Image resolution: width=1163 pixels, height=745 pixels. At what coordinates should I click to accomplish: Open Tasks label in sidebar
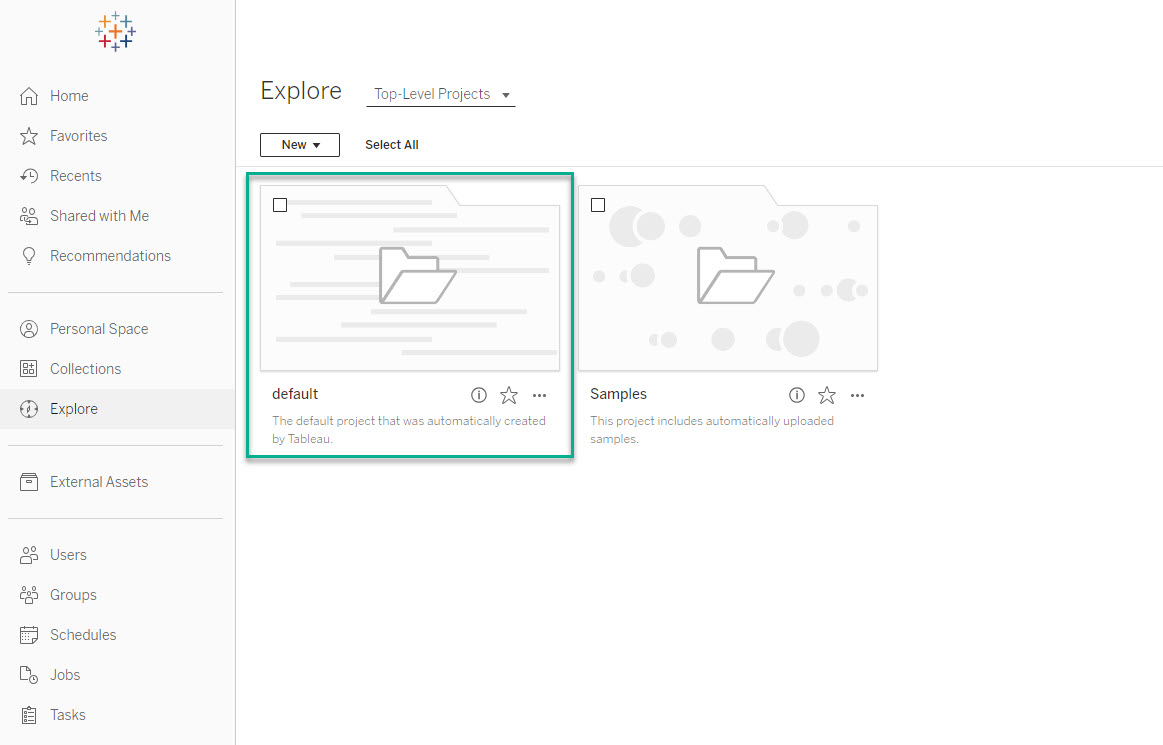tap(67, 715)
